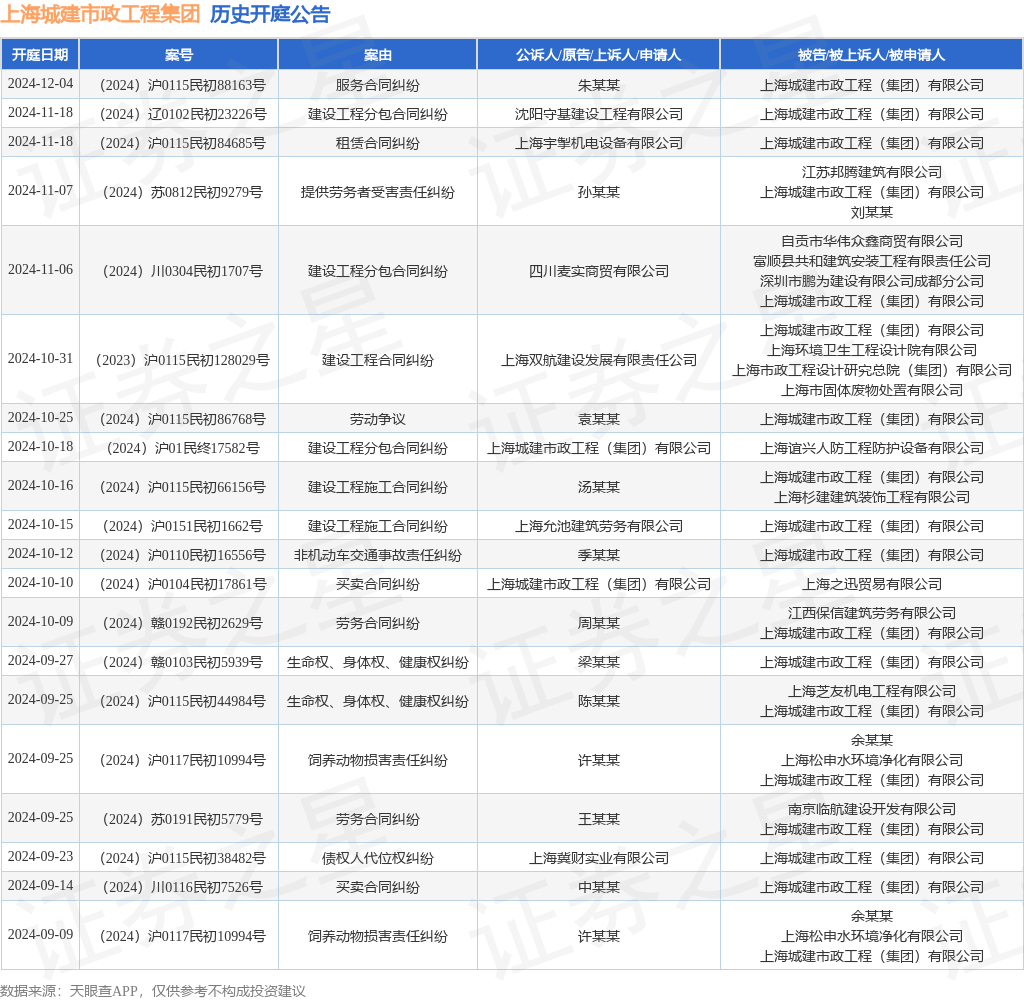Click plaintiff 袁某某
The width and height of the screenshot is (1024, 1000).
[598, 419]
